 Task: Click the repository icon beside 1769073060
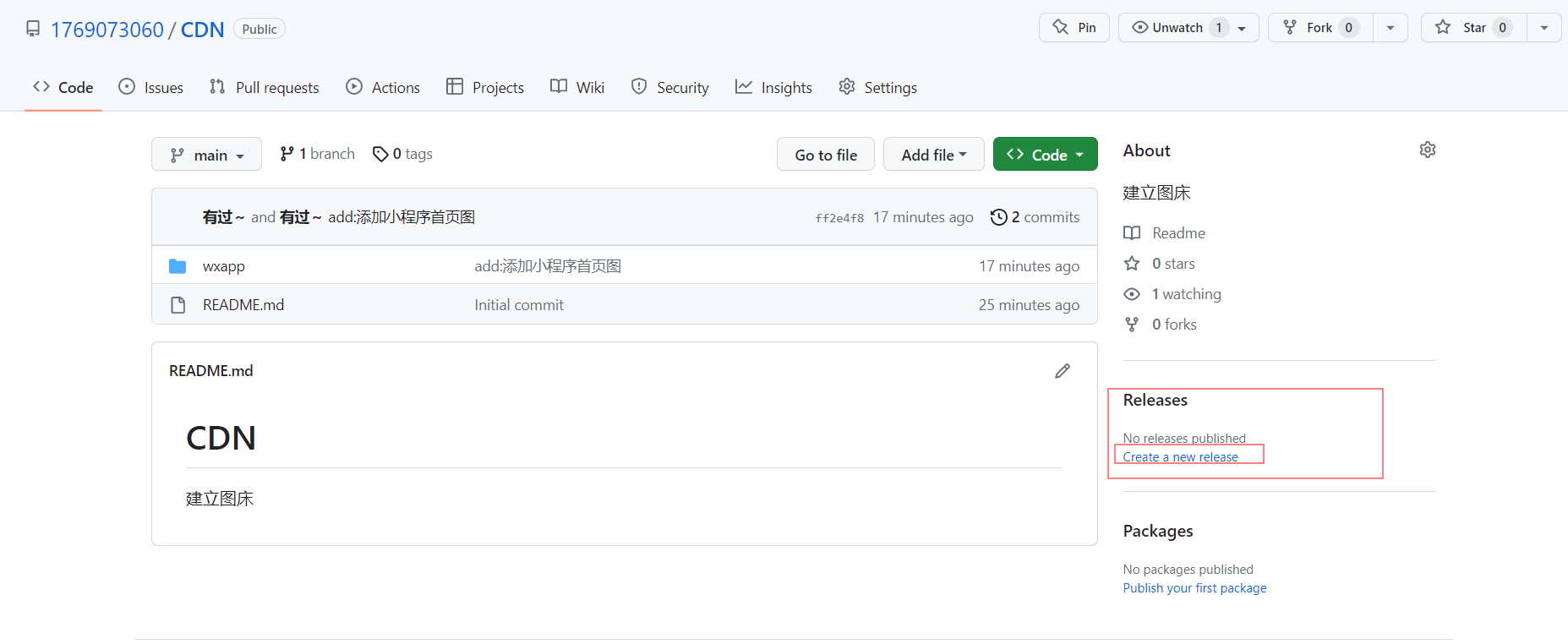(x=33, y=29)
